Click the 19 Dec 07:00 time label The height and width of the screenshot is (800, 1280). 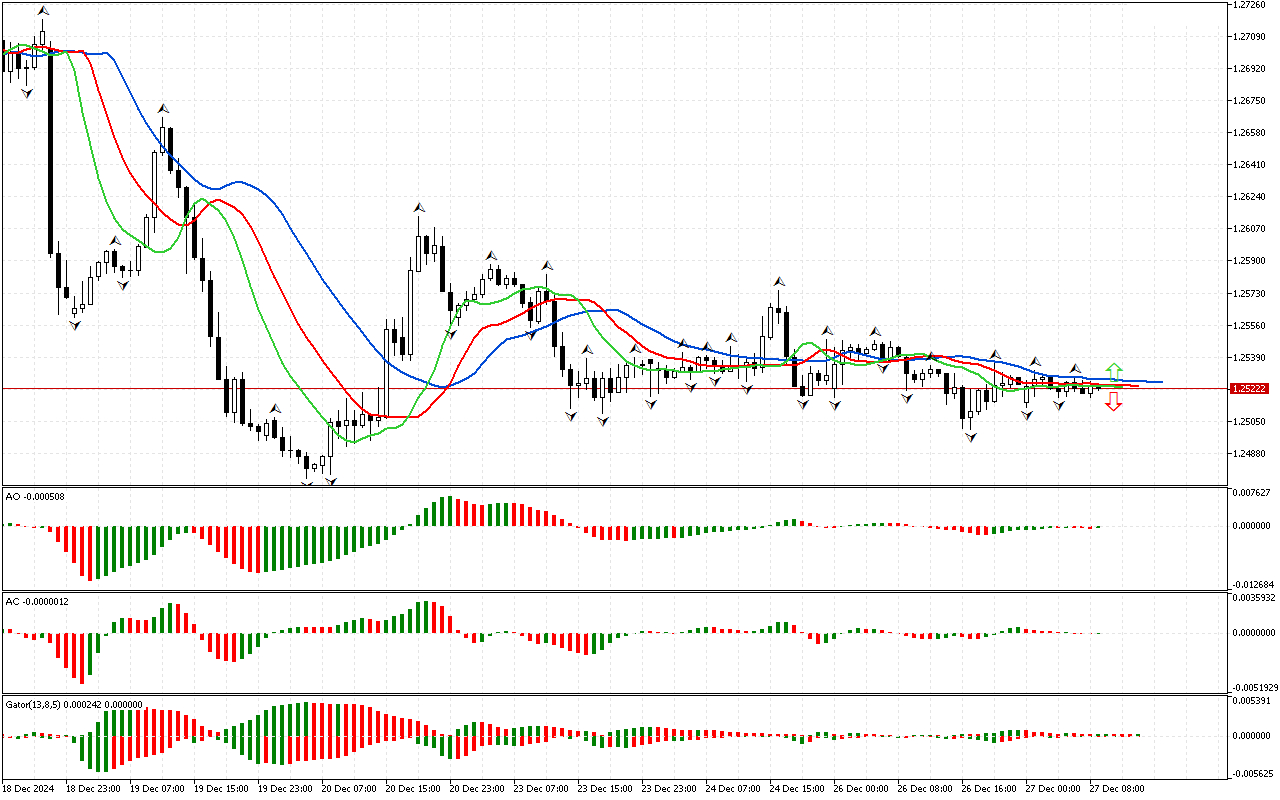pos(157,789)
